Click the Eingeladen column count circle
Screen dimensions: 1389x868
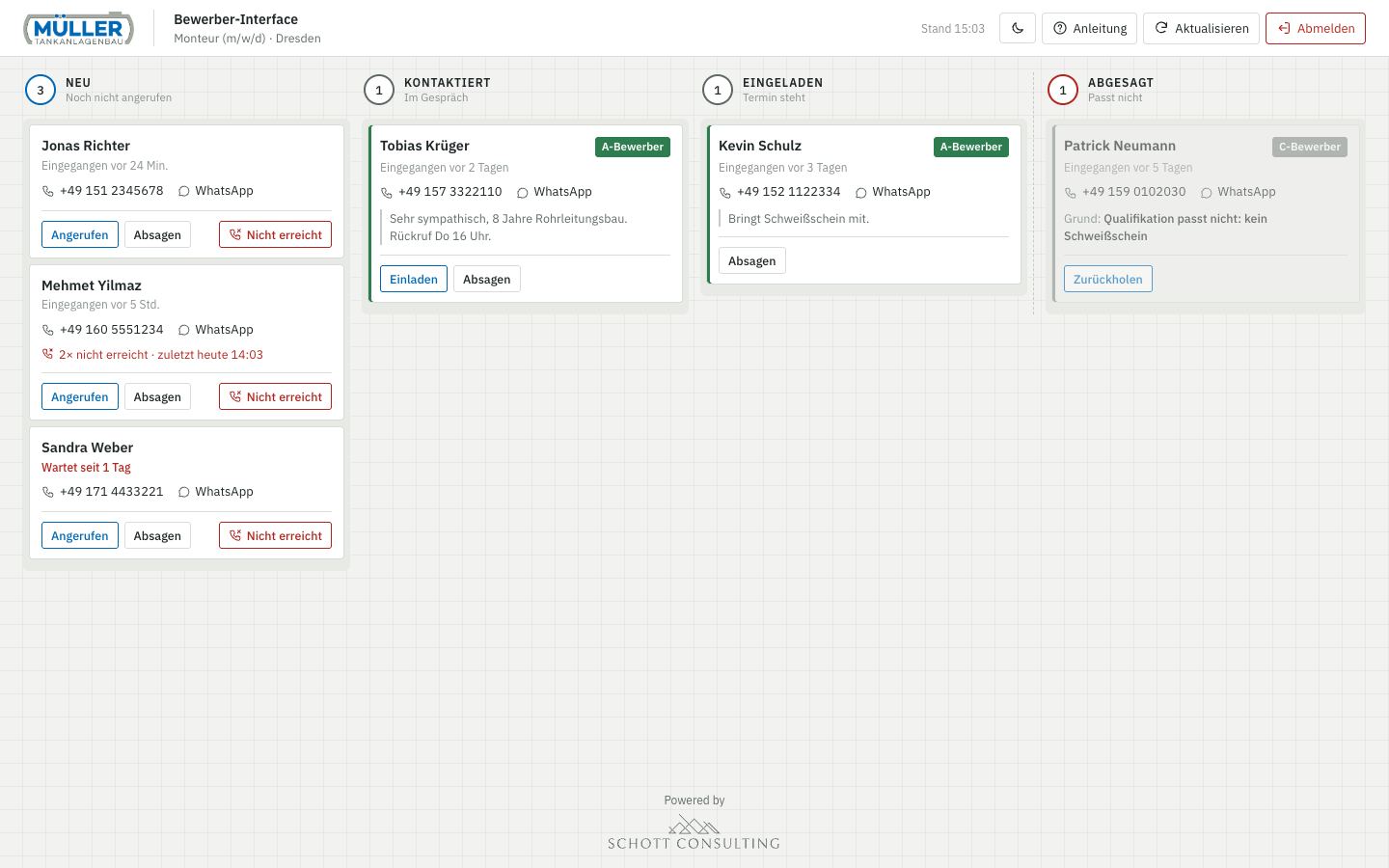coord(718,90)
